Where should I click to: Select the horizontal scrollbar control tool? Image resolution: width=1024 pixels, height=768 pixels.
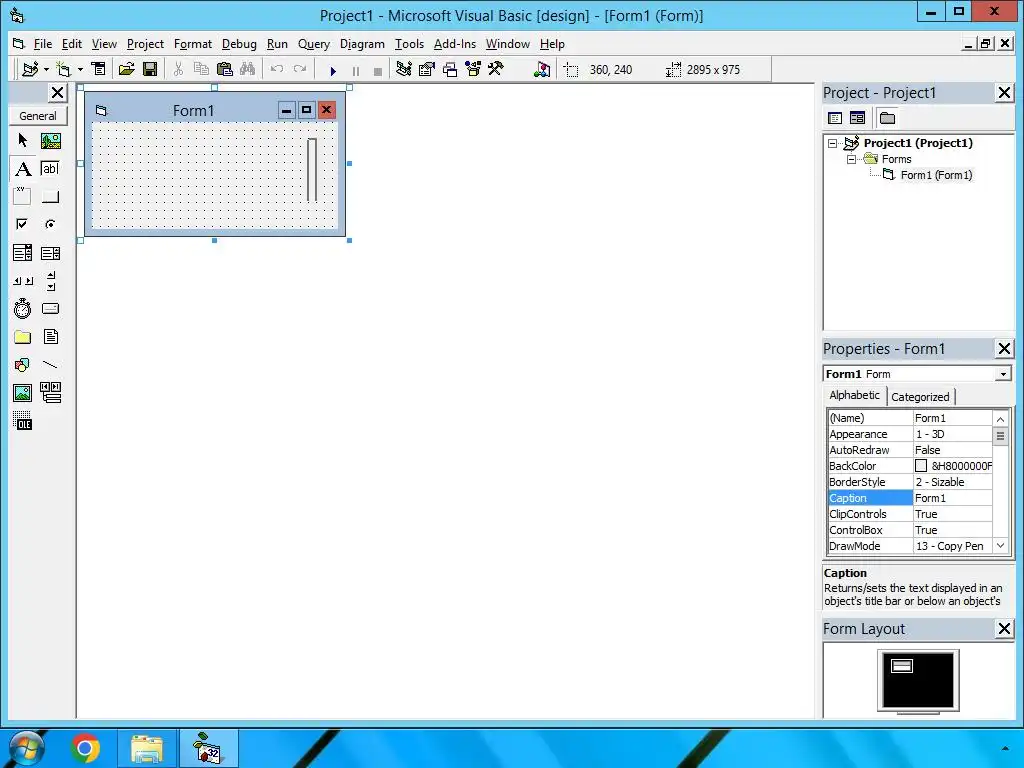tap(22, 281)
